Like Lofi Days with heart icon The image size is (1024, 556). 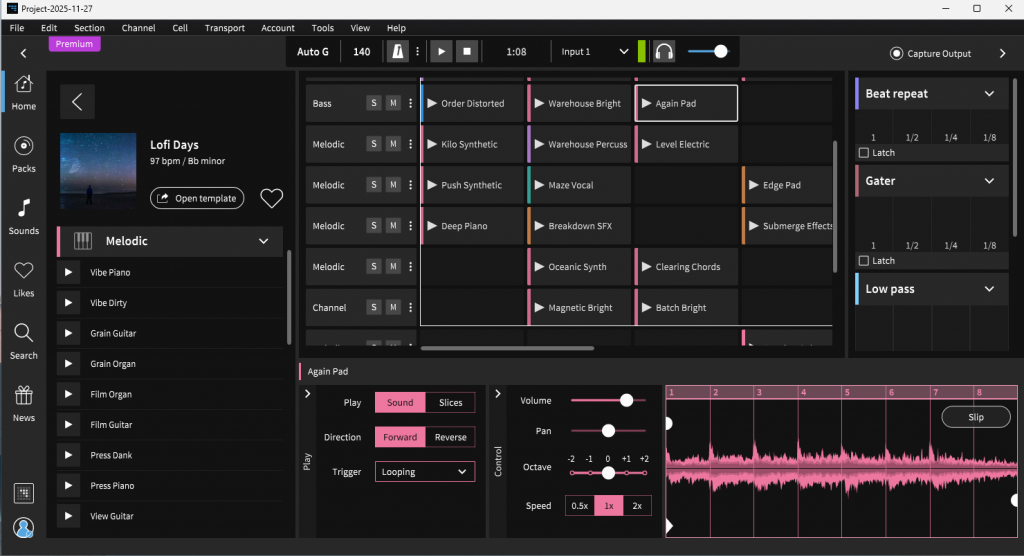click(x=271, y=199)
